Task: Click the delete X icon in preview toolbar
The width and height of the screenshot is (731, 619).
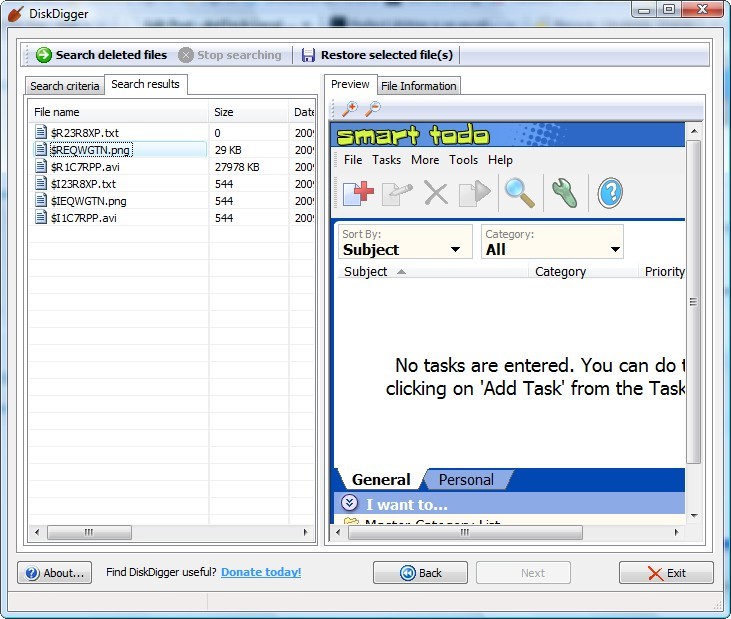Action: 436,193
